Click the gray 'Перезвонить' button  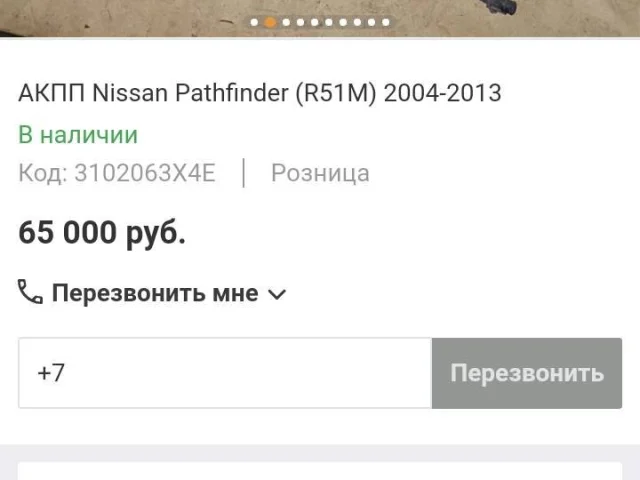[x=527, y=373]
